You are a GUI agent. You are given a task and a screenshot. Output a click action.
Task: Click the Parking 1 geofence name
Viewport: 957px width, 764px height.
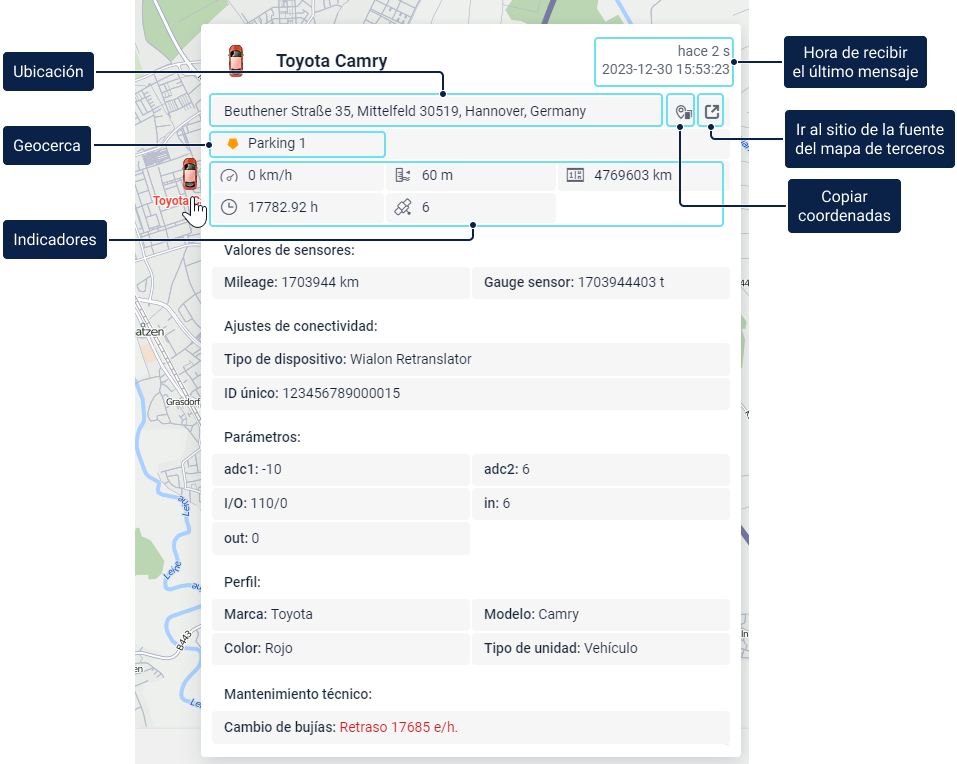point(276,143)
